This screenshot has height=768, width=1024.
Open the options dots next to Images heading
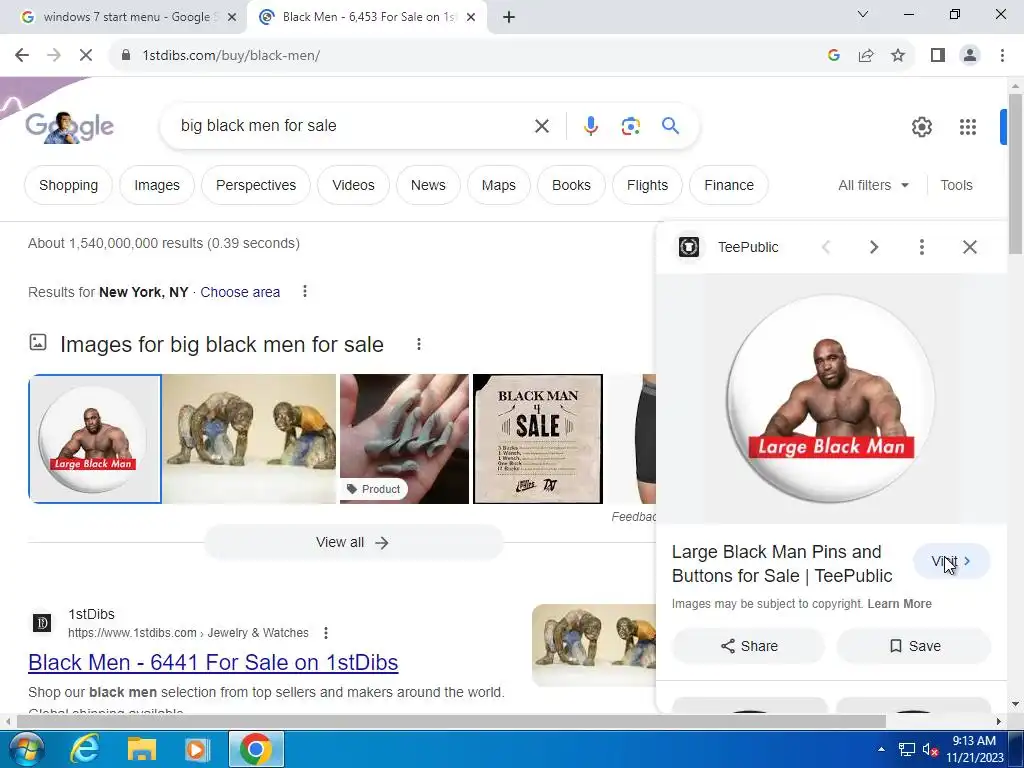[x=419, y=344]
